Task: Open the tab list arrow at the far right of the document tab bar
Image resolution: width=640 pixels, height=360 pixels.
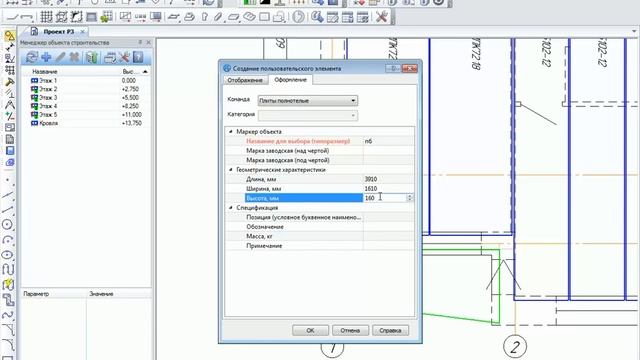Action: (634, 31)
